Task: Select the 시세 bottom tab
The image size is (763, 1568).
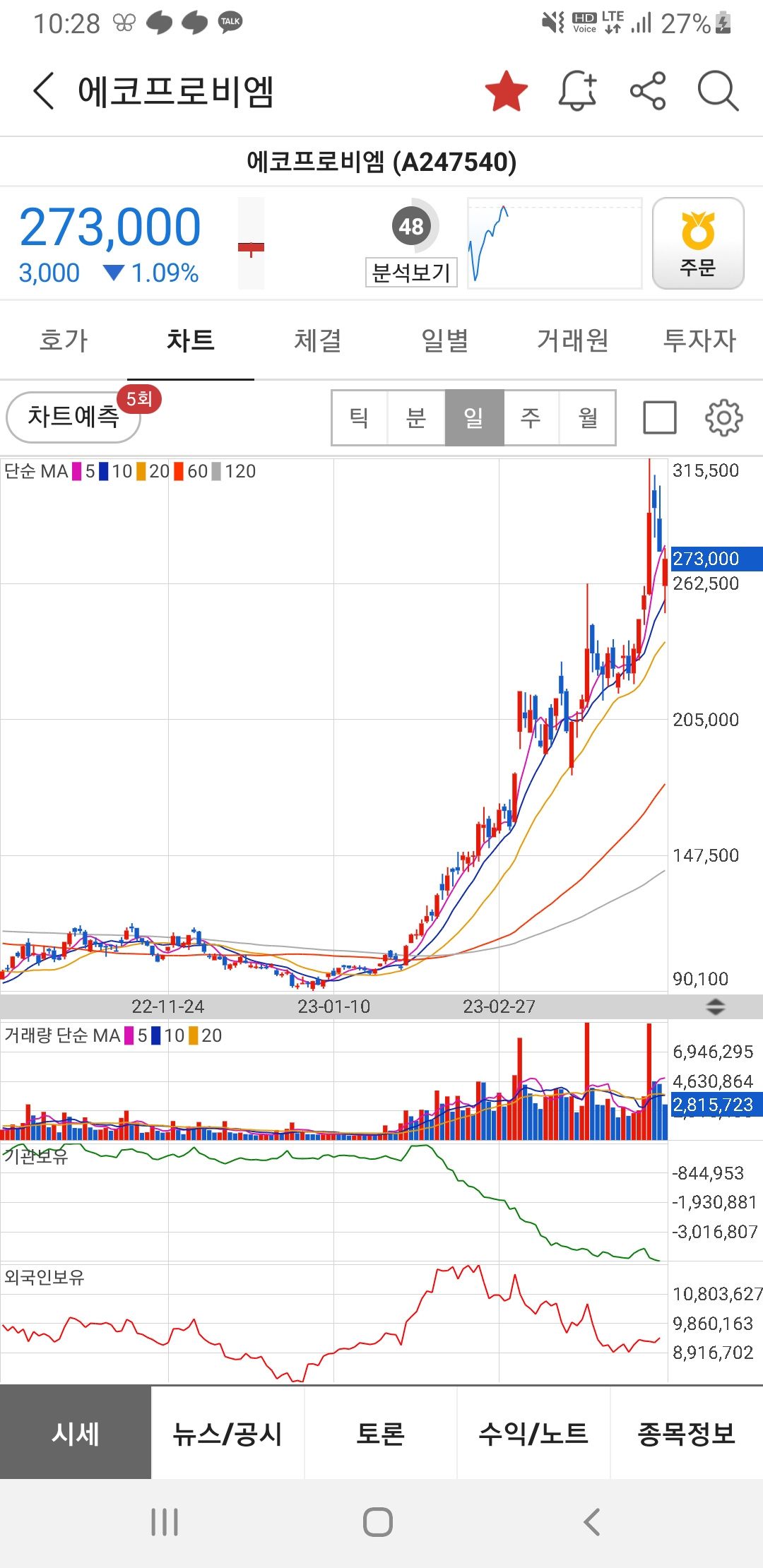Action: point(76,1433)
